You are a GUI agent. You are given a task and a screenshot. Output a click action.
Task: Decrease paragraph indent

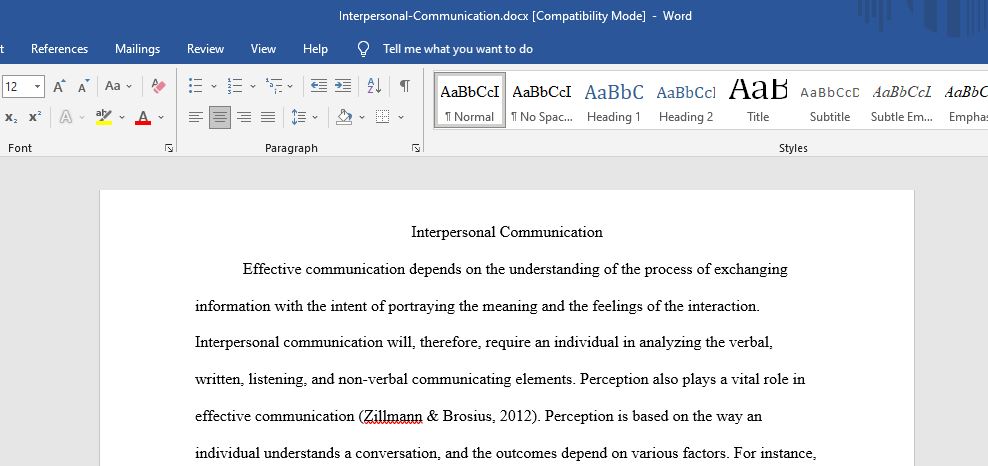point(319,86)
